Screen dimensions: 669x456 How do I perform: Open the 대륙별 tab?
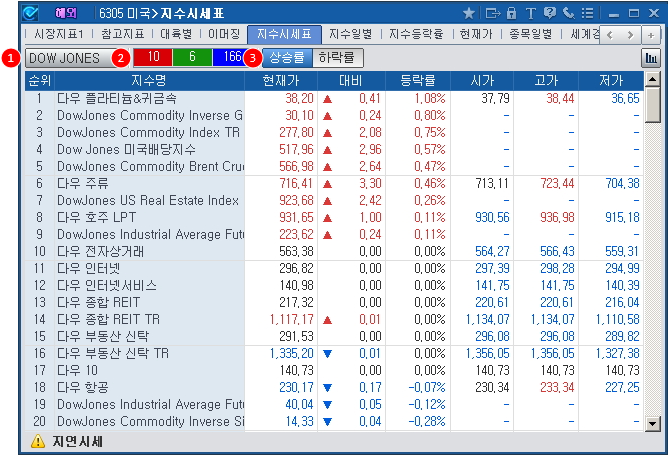[x=176, y=34]
